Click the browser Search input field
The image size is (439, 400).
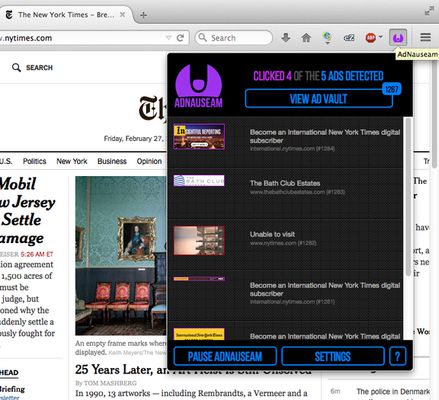(x=234, y=38)
